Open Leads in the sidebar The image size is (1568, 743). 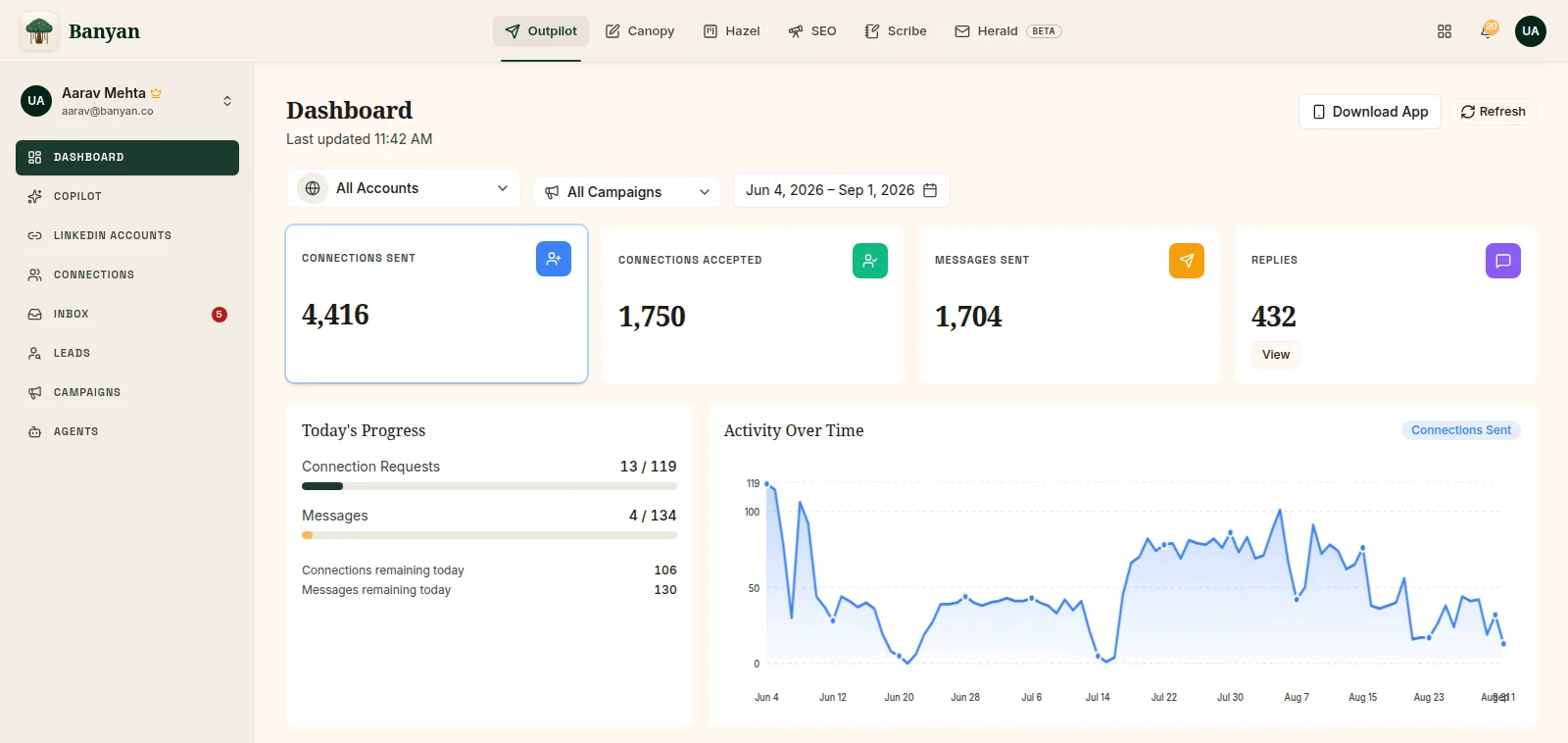click(x=127, y=354)
